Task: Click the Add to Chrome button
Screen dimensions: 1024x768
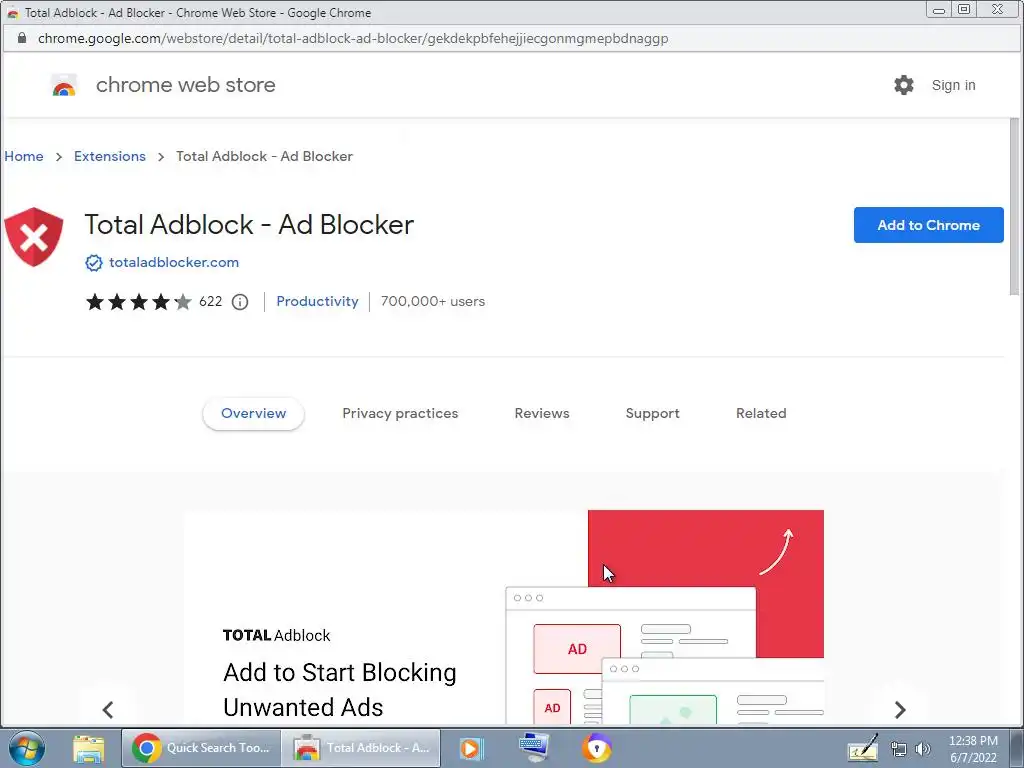Action: [929, 225]
